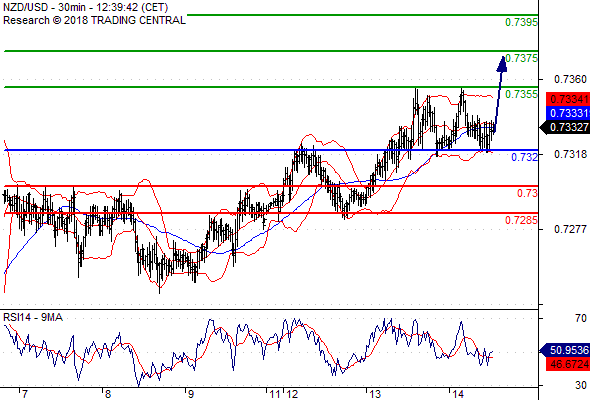Viewport: 590px width, 400px height.
Task: Click the black 0.73327 current price tag
Action: point(566,127)
